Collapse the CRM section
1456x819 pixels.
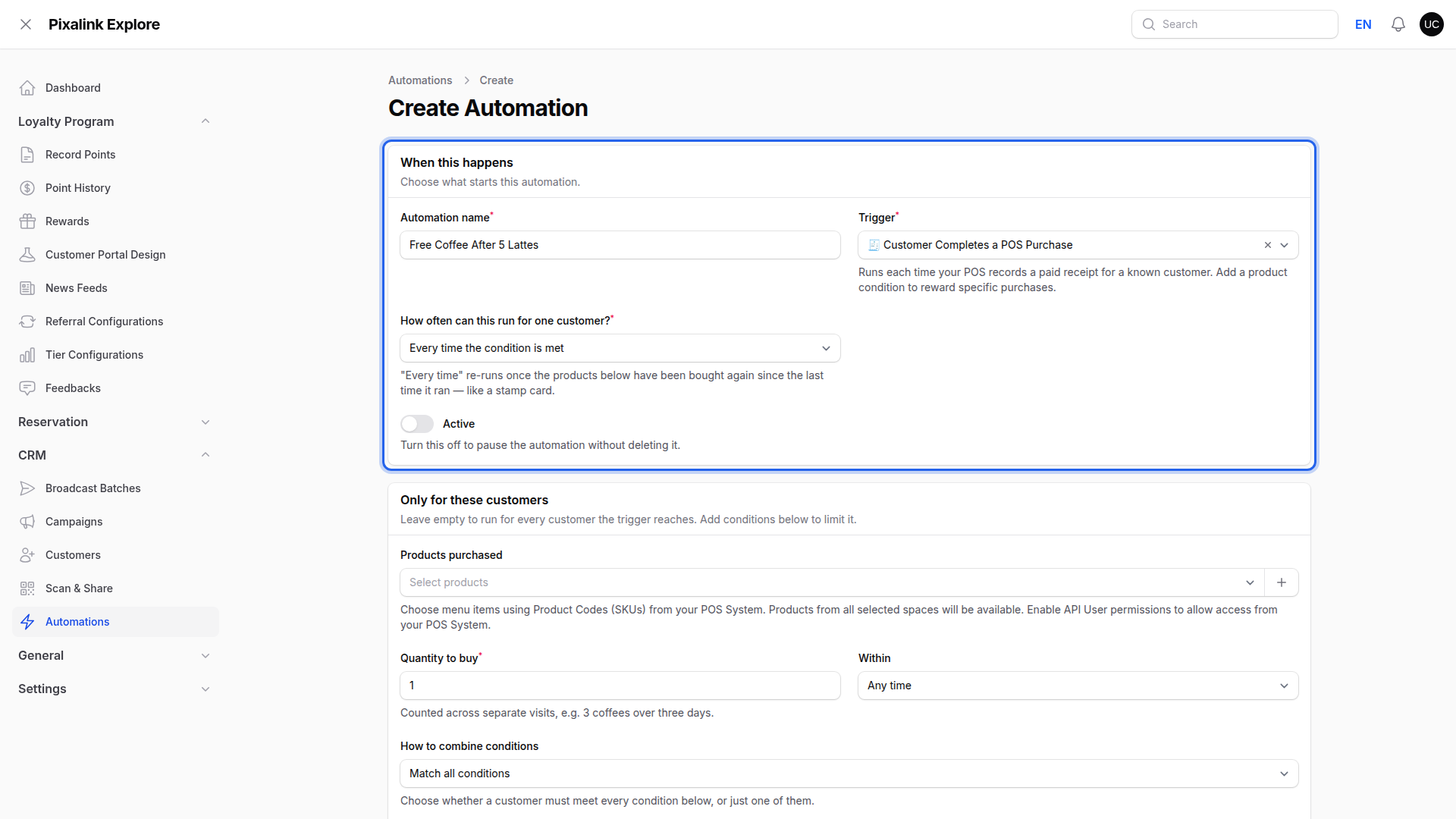206,455
